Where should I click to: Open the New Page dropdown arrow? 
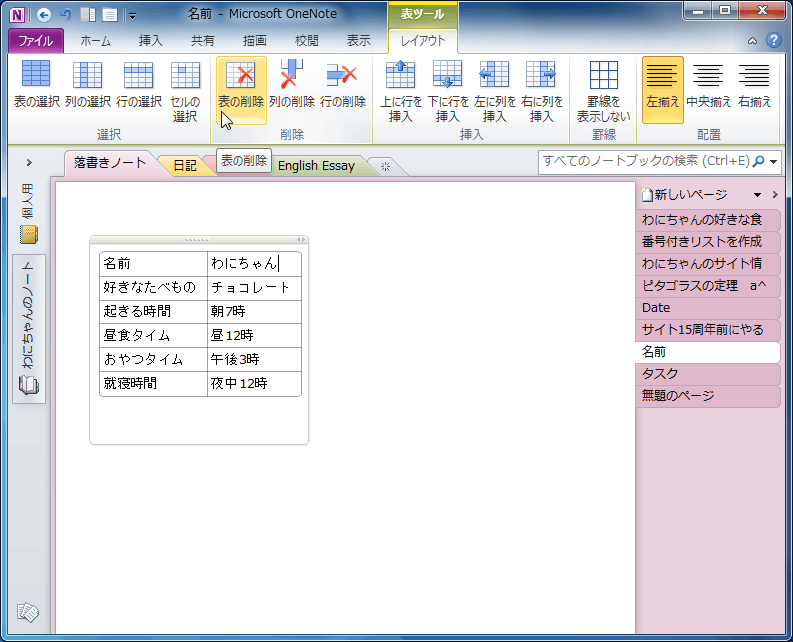pos(757,195)
